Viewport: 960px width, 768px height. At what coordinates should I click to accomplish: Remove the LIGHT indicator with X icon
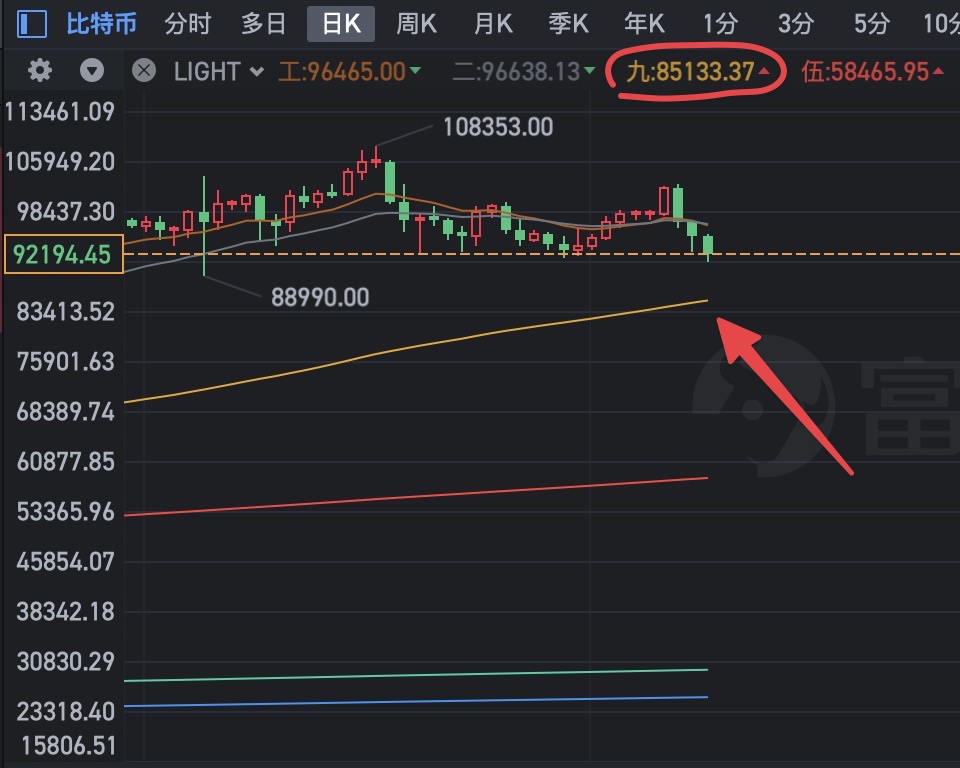coord(144,71)
